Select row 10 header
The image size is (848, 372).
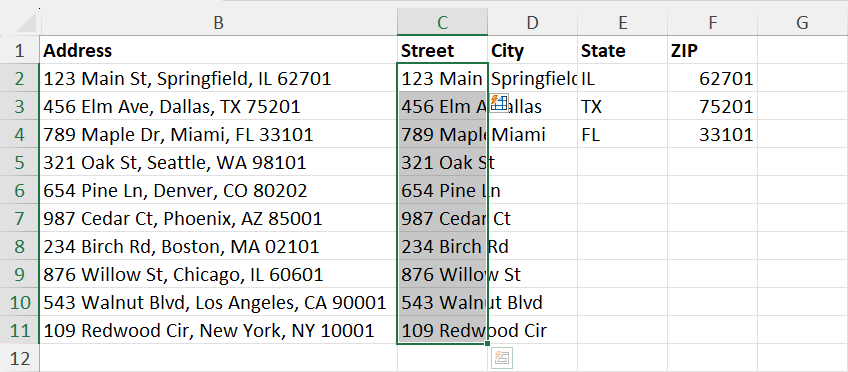click(x=19, y=302)
